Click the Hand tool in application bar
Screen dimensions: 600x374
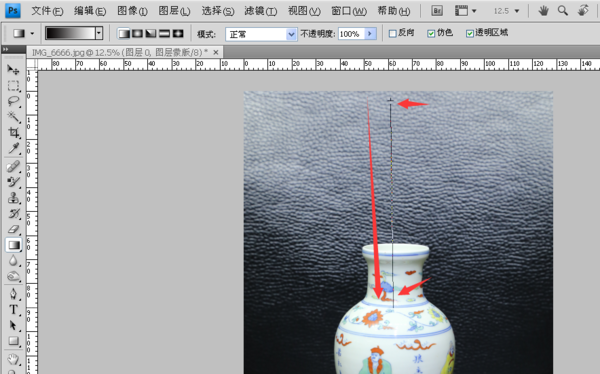543,11
